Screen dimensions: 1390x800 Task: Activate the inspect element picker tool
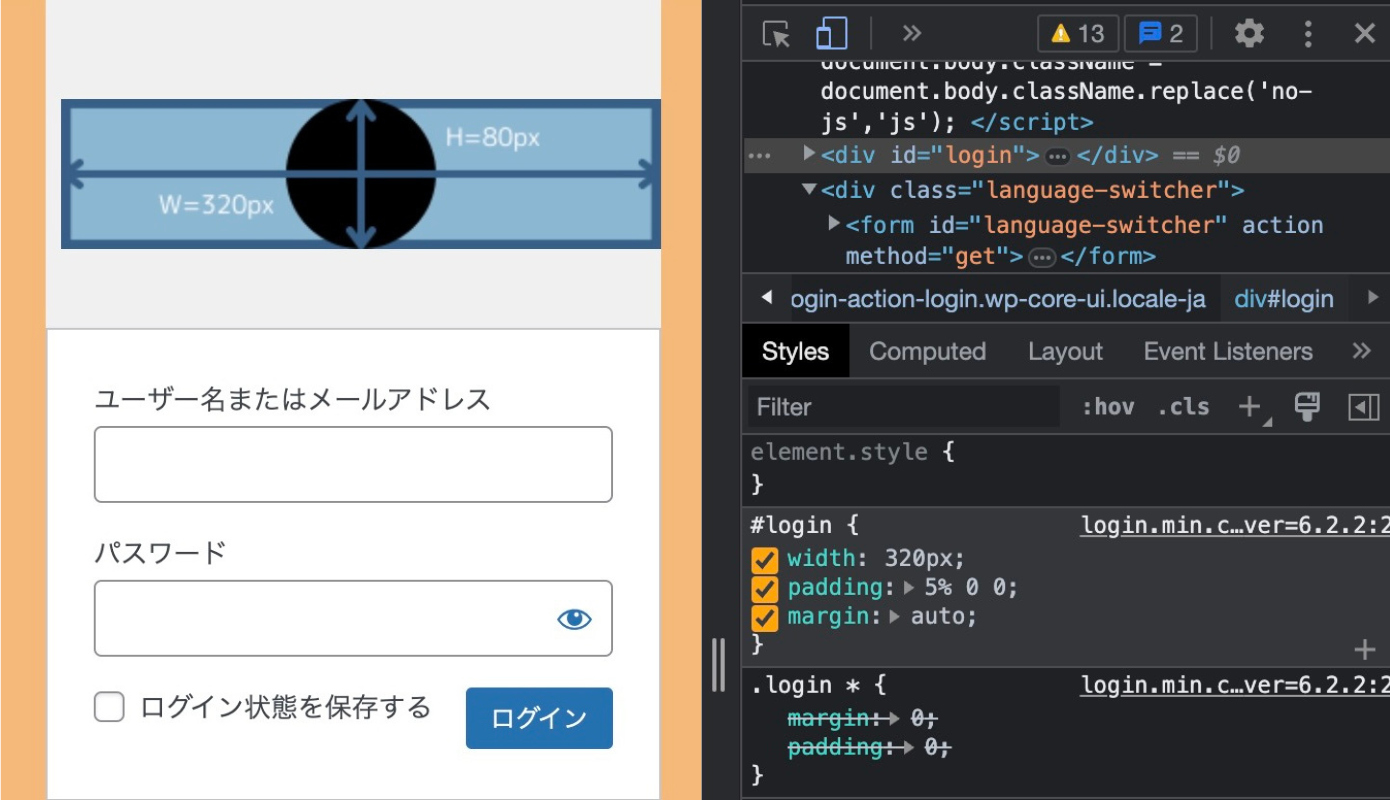(776, 34)
